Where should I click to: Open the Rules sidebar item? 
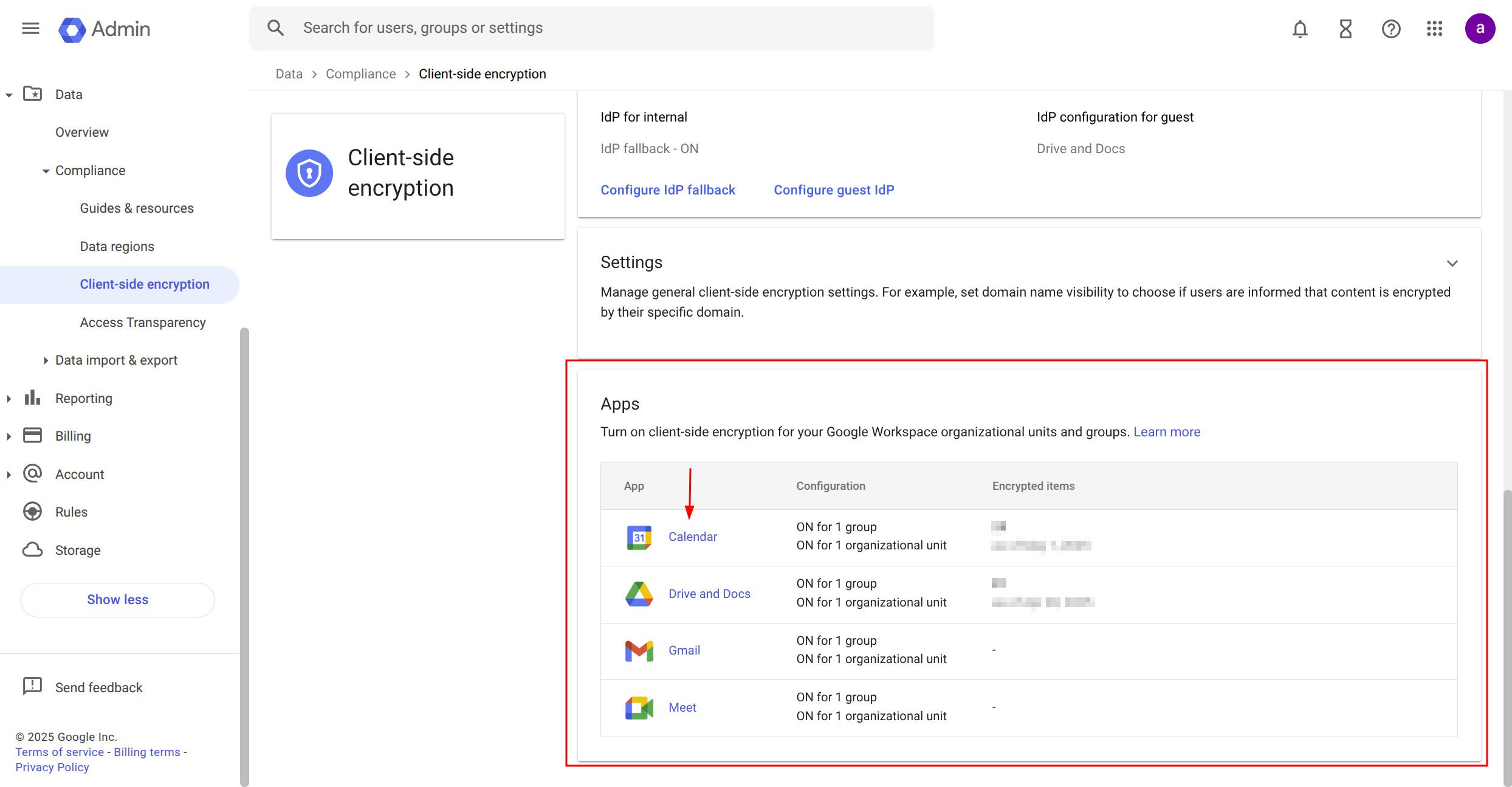pos(71,512)
